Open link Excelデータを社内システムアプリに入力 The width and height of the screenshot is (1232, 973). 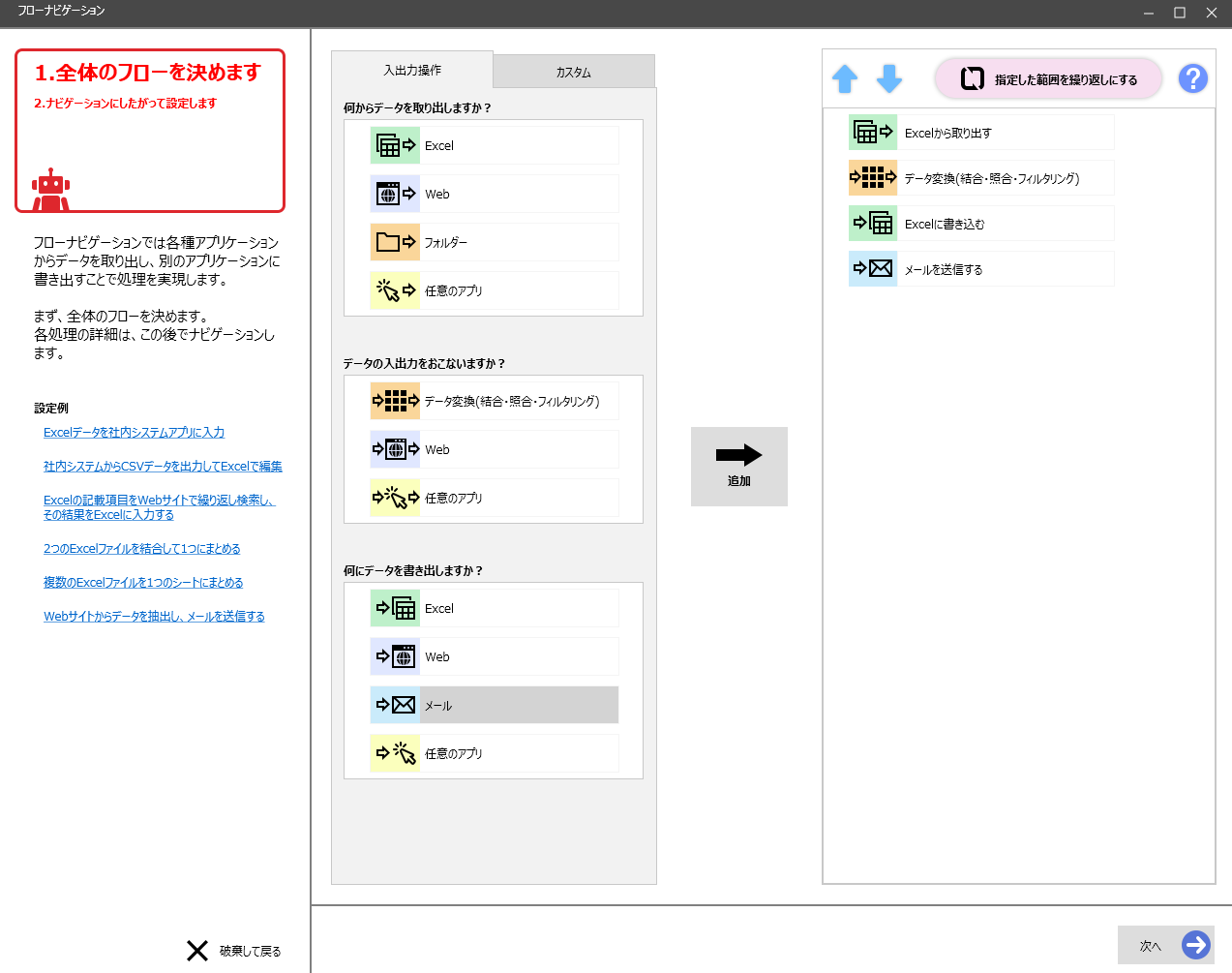click(x=134, y=433)
